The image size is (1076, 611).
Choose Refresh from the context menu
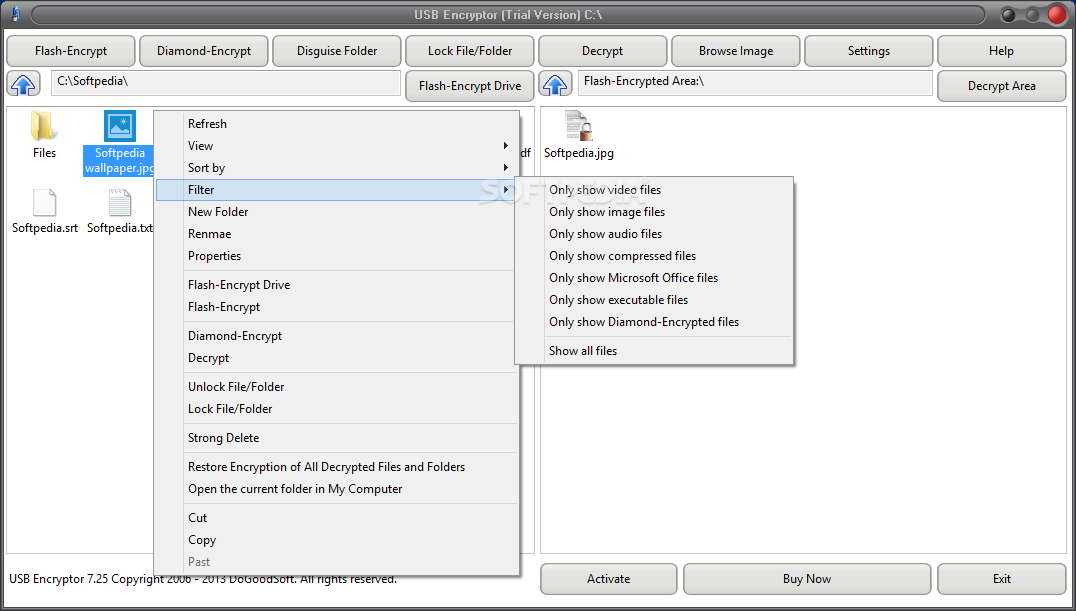(336, 124)
